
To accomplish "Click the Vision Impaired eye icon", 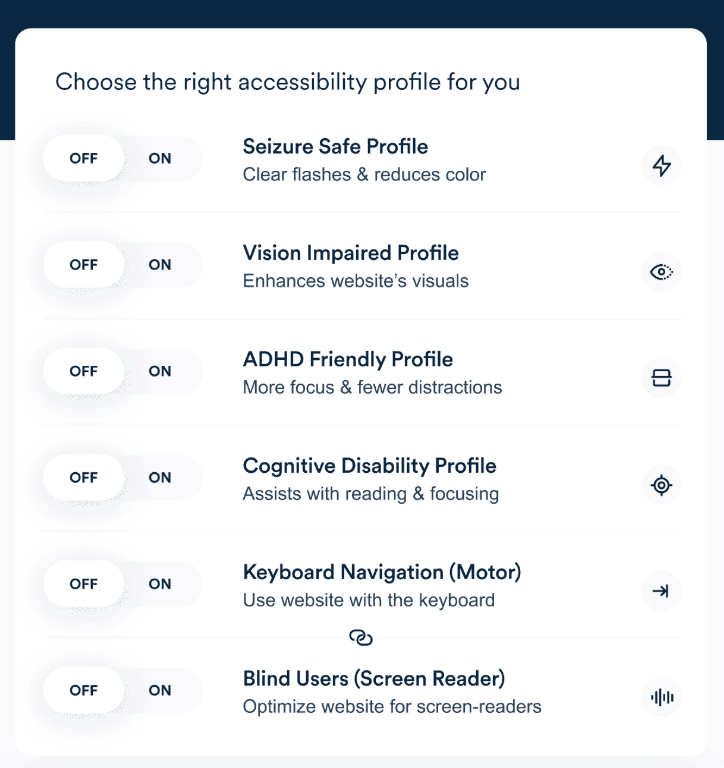I will 661,271.
